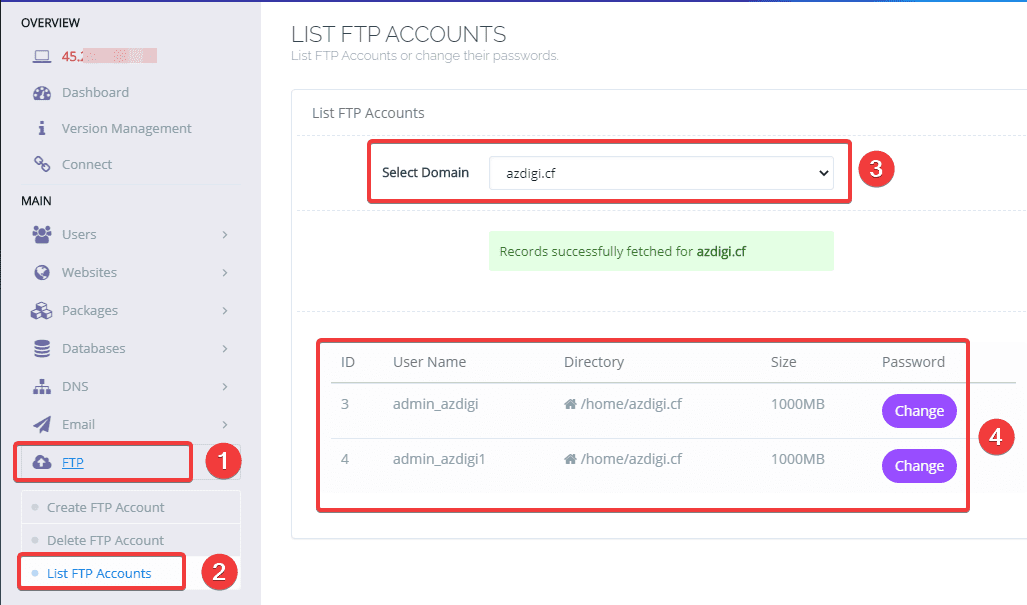Expand the Websites submenu arrow
This screenshot has width=1027, height=605.
[225, 272]
